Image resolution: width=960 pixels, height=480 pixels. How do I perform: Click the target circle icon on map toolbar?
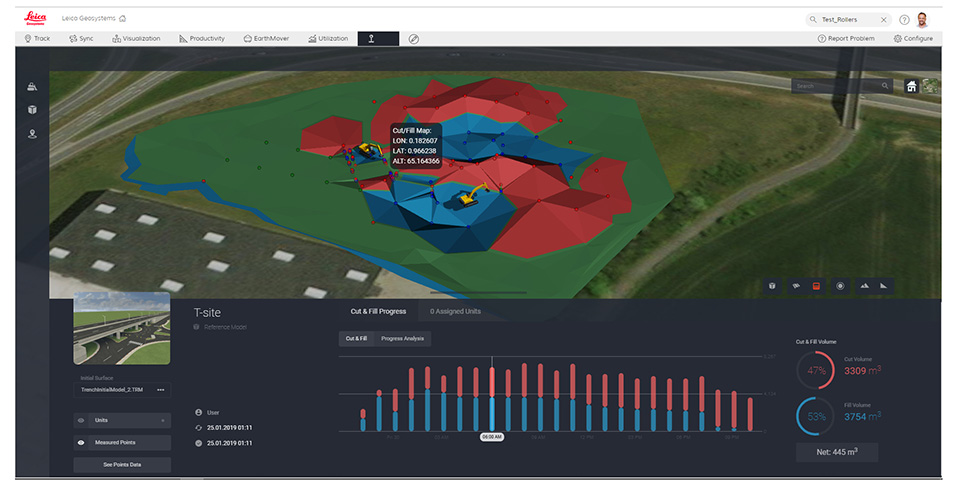click(839, 286)
